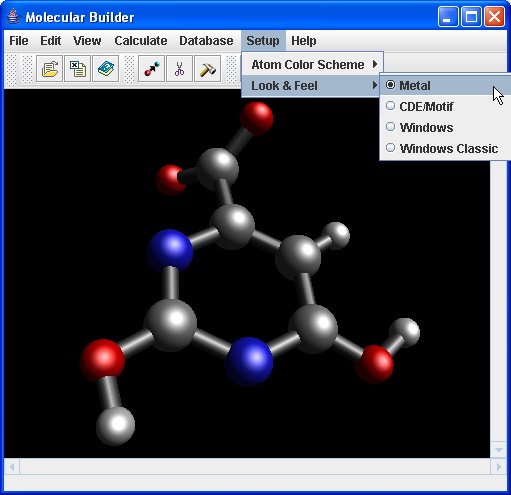Image resolution: width=511 pixels, height=495 pixels.
Task: Select the hammer build tool
Action: point(207,69)
